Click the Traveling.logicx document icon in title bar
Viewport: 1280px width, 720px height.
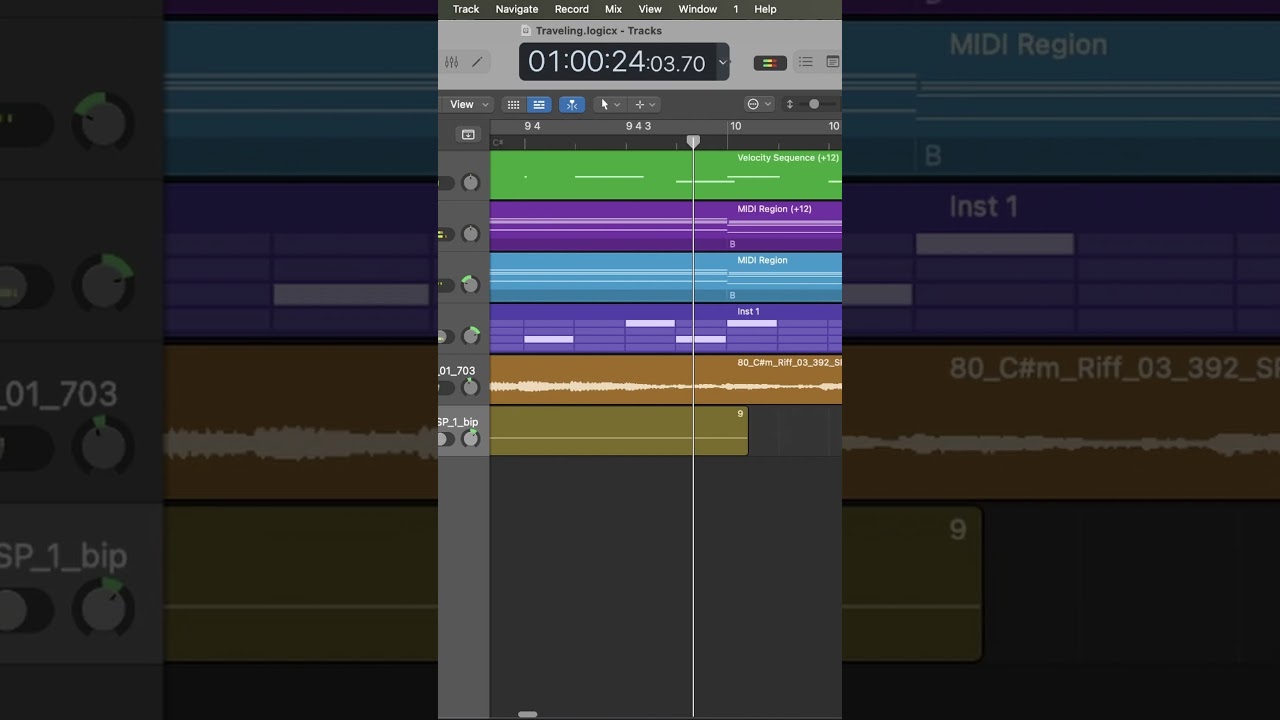526,31
